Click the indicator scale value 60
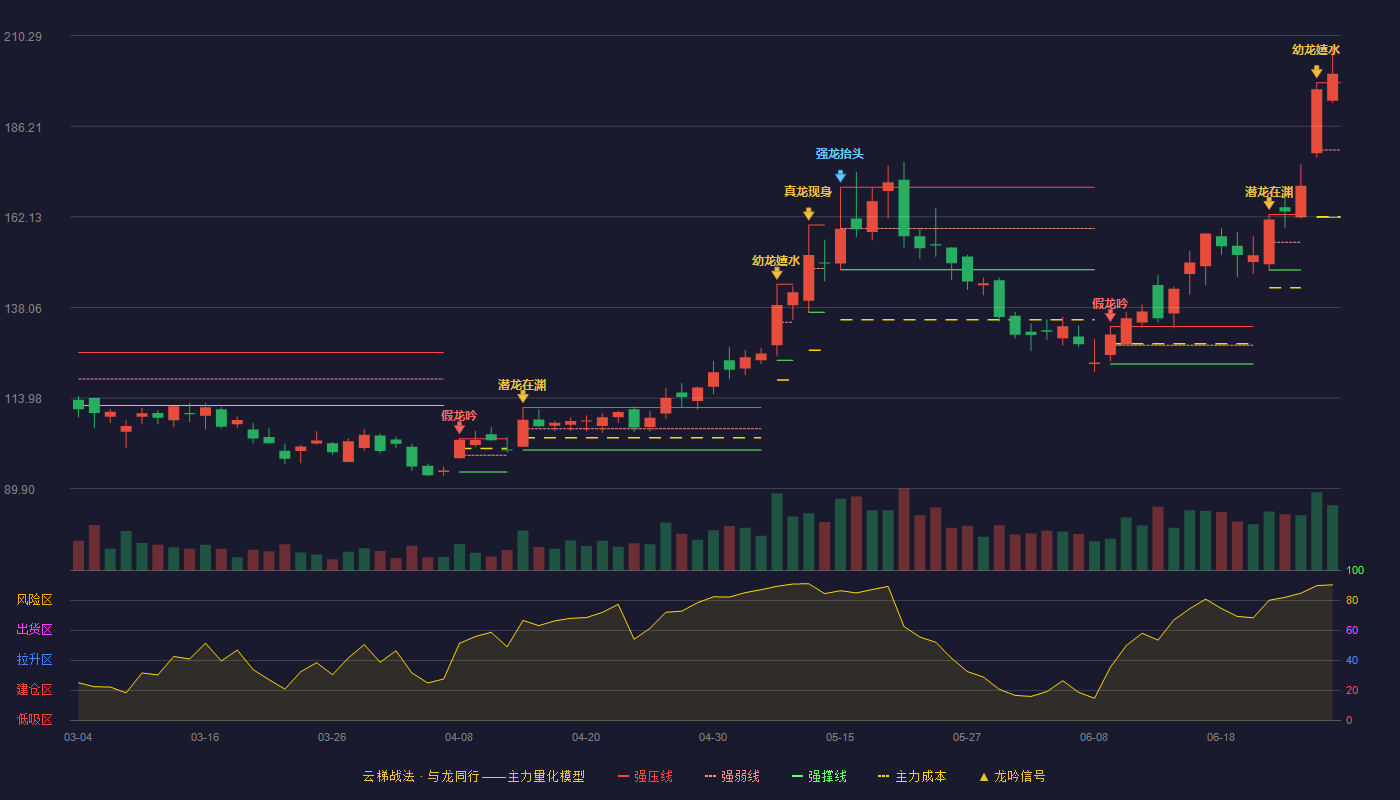 click(1352, 630)
